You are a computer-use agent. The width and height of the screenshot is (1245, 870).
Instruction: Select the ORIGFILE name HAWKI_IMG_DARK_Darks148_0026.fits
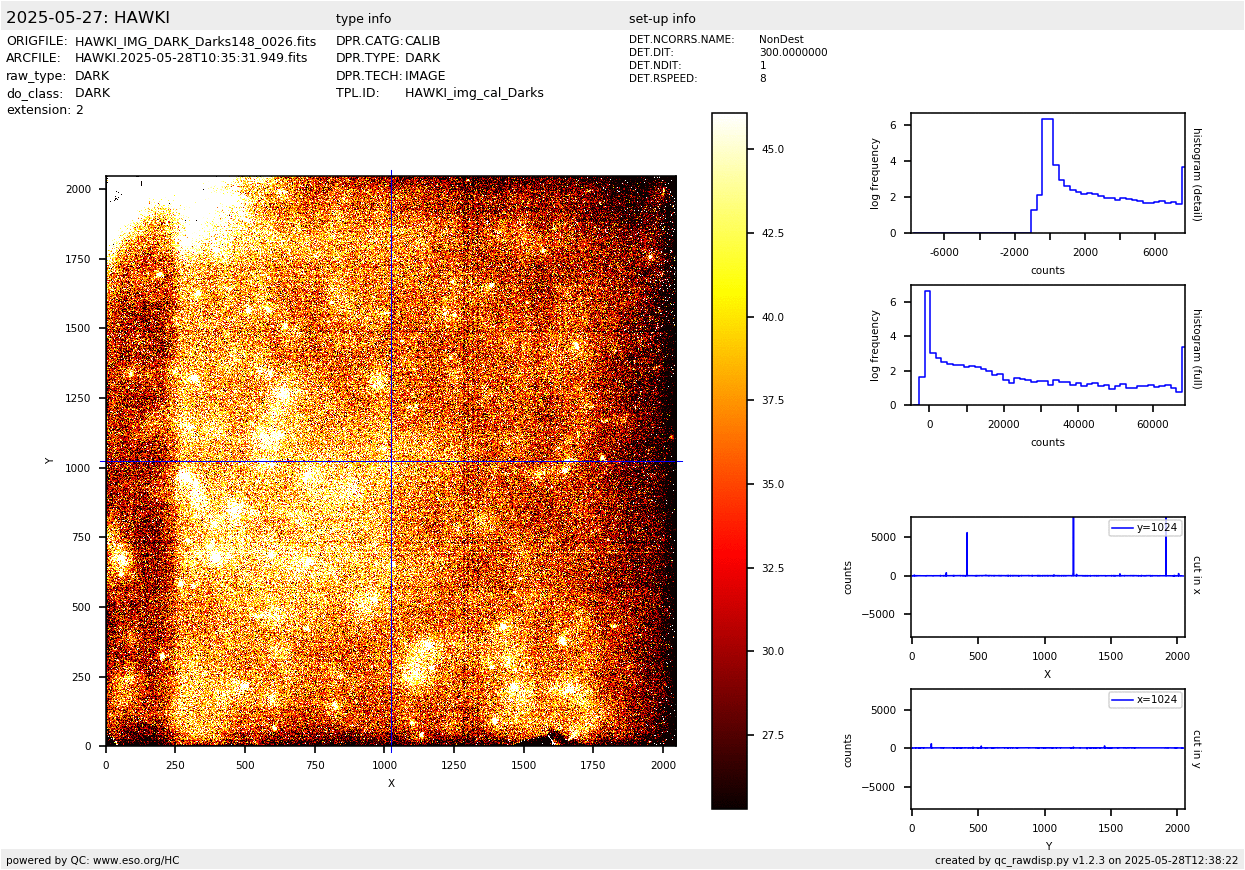tap(195, 42)
